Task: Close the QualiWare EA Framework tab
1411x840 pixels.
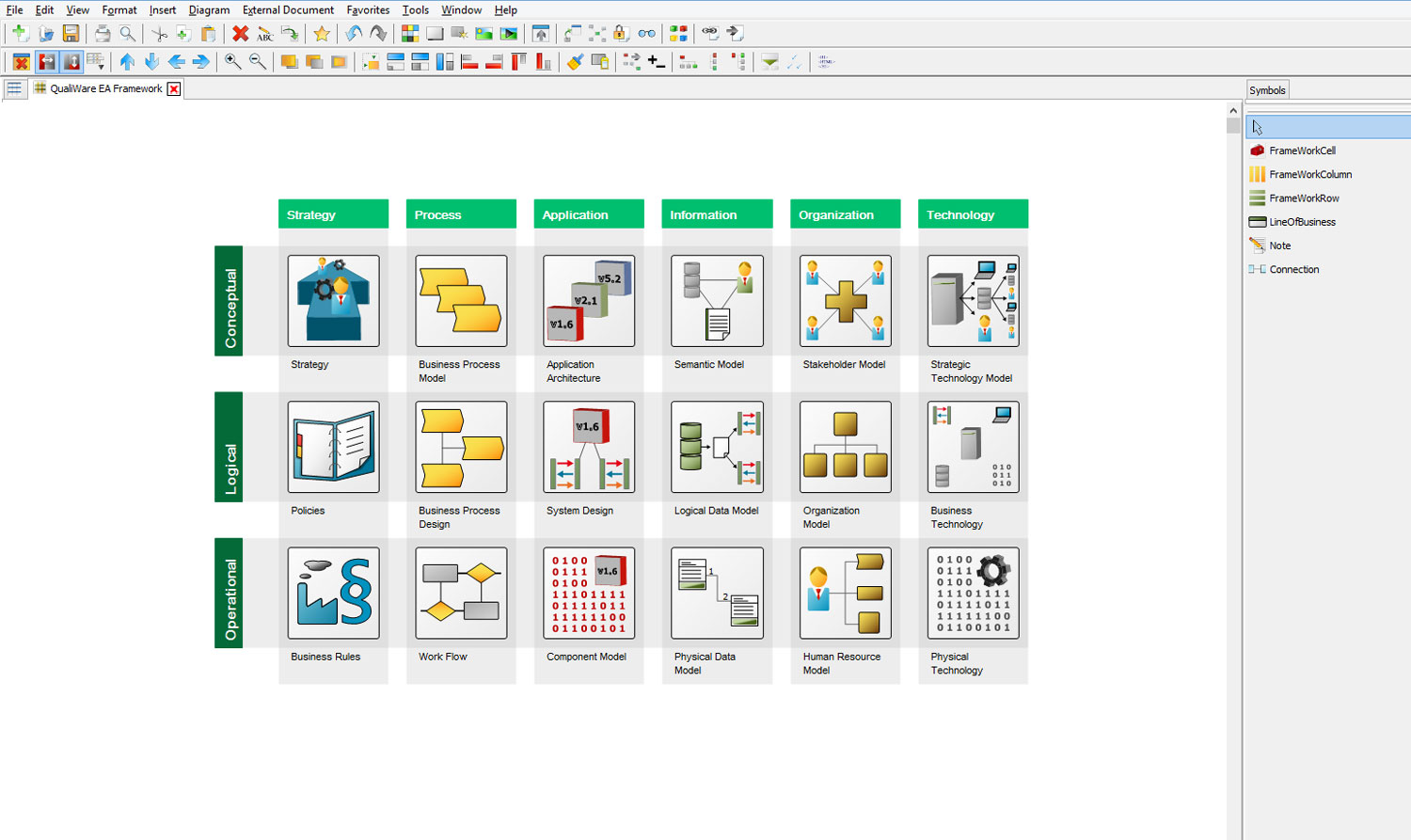Action: pos(174,89)
